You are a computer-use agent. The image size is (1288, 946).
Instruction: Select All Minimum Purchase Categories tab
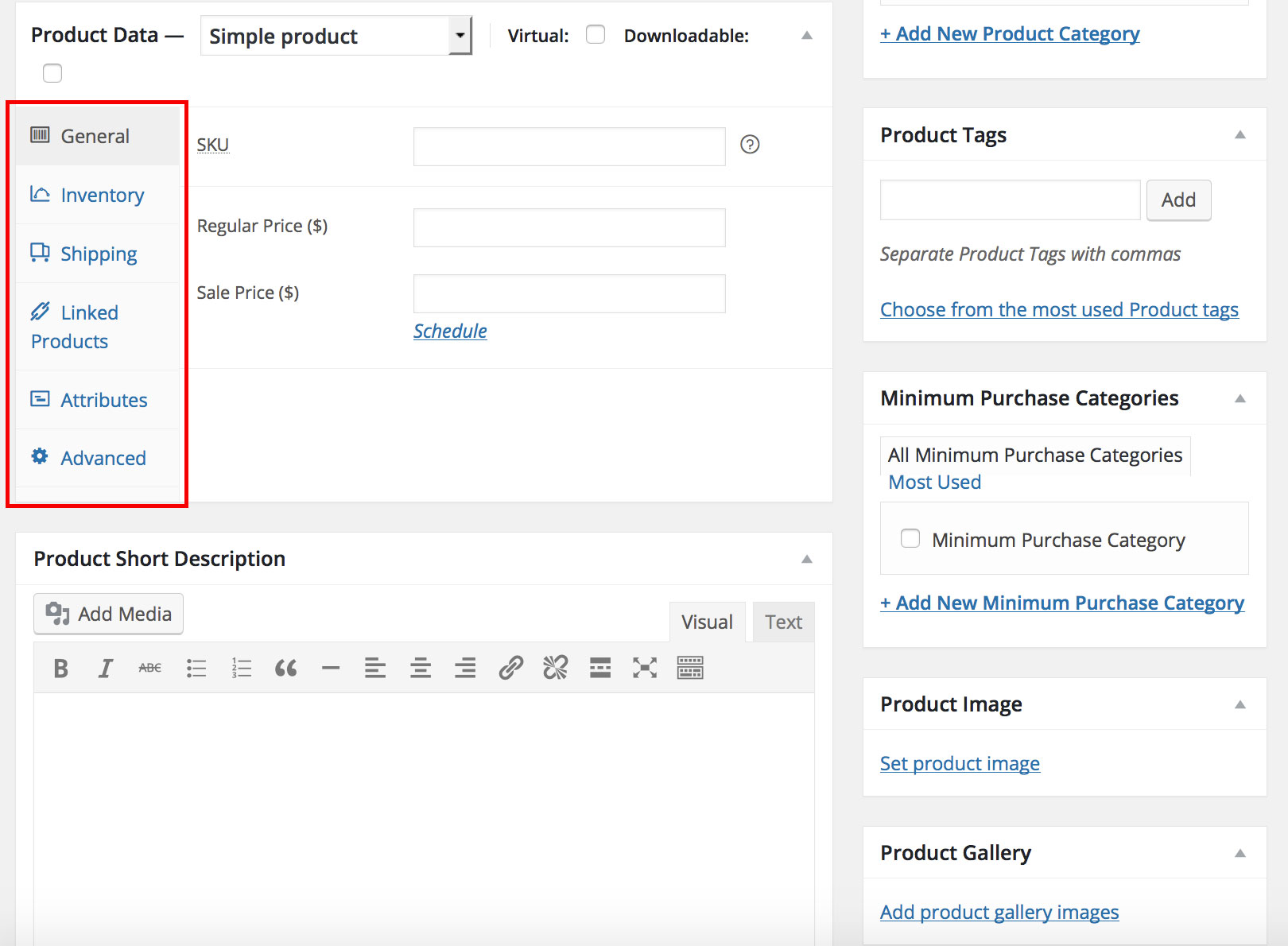[x=1035, y=456]
